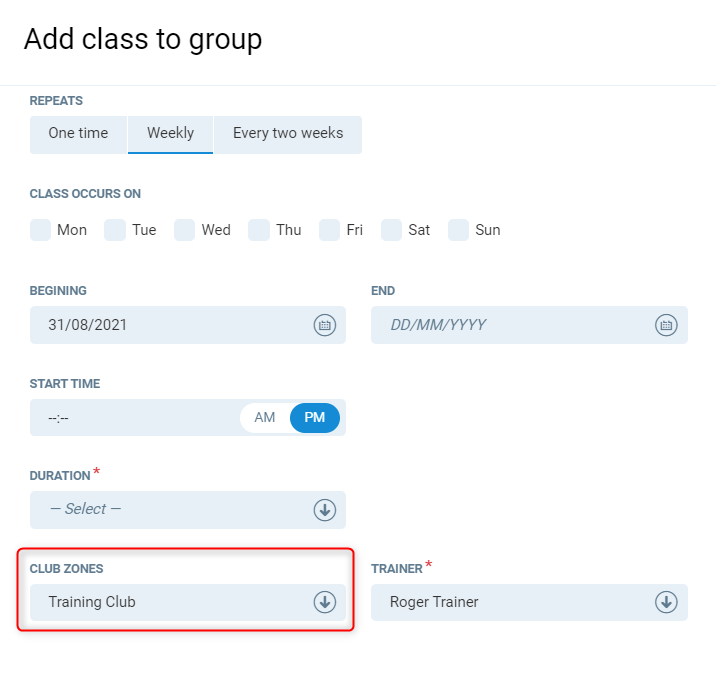Set start time to PM
716x673 pixels.
point(315,418)
